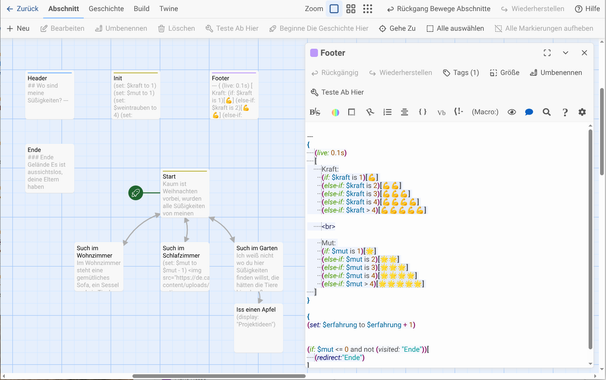The width and height of the screenshot is (606, 380).
Task: Switch to the Abschnitt tab
Action: (x=63, y=9)
